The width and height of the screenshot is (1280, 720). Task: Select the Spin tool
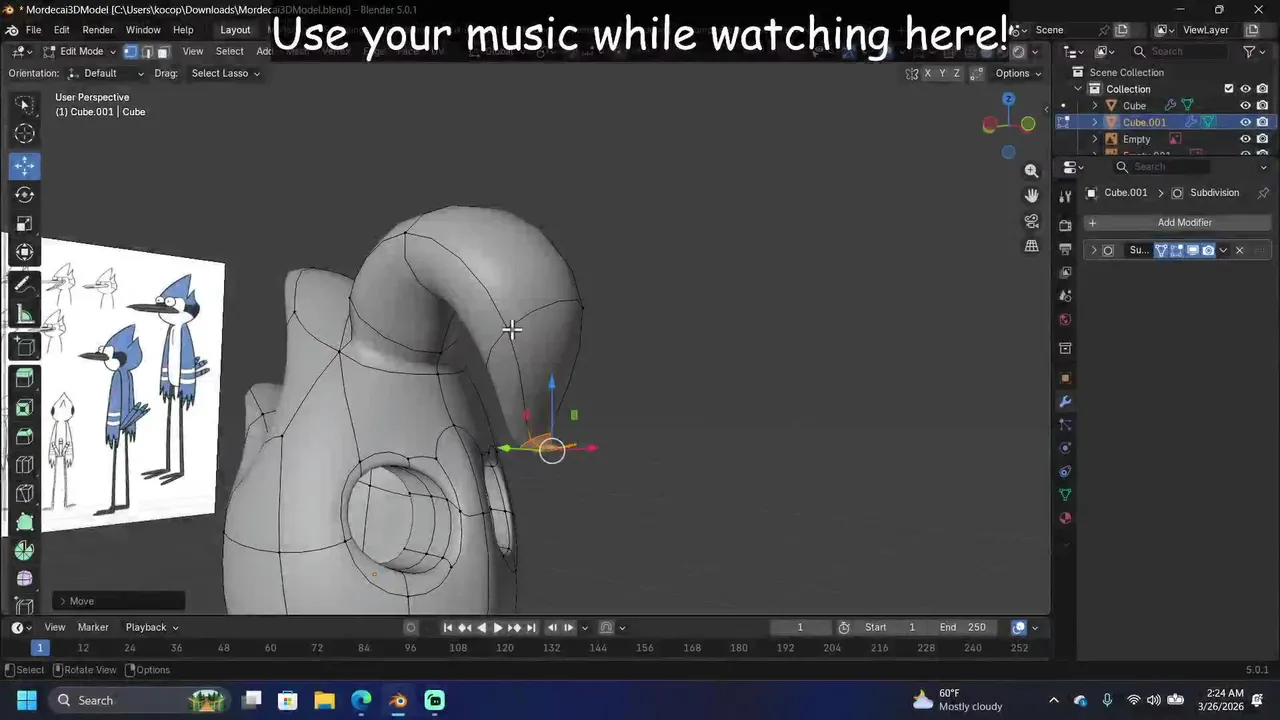pyautogui.click(x=25, y=551)
